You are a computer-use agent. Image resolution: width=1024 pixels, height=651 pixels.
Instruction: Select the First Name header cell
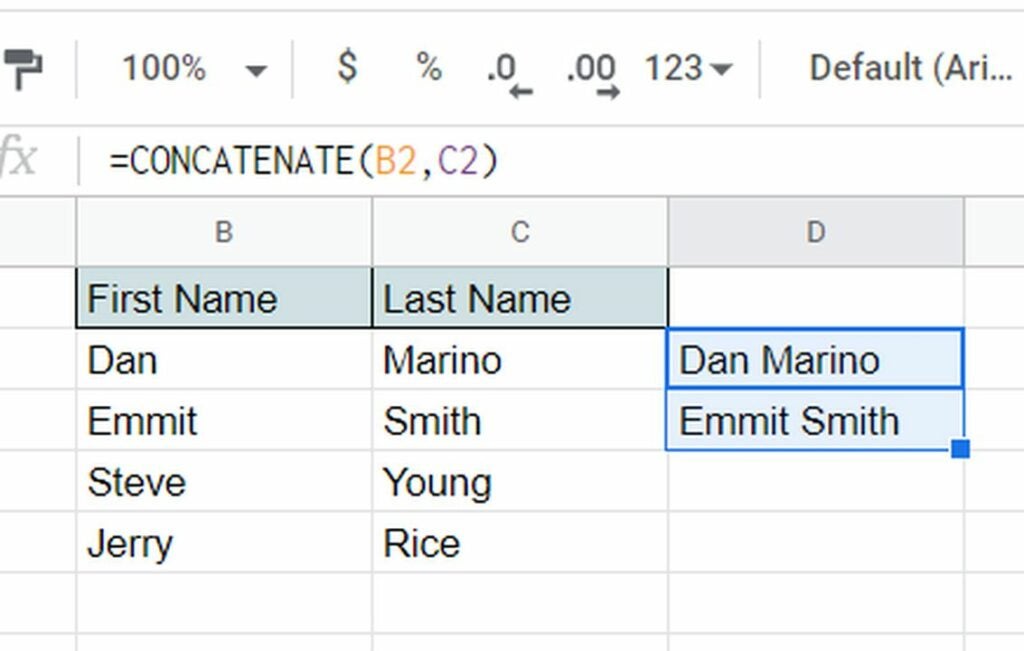click(224, 298)
